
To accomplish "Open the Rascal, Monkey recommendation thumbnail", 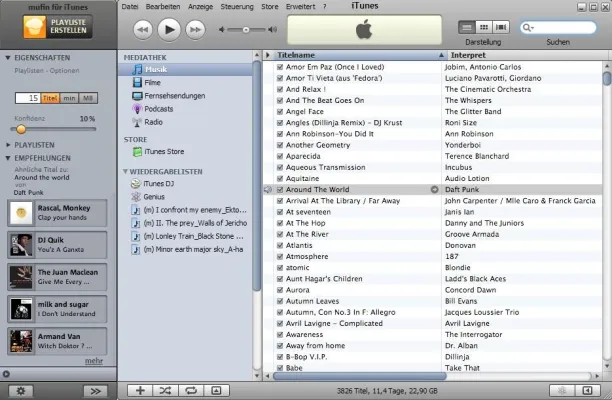I will tap(21, 213).
